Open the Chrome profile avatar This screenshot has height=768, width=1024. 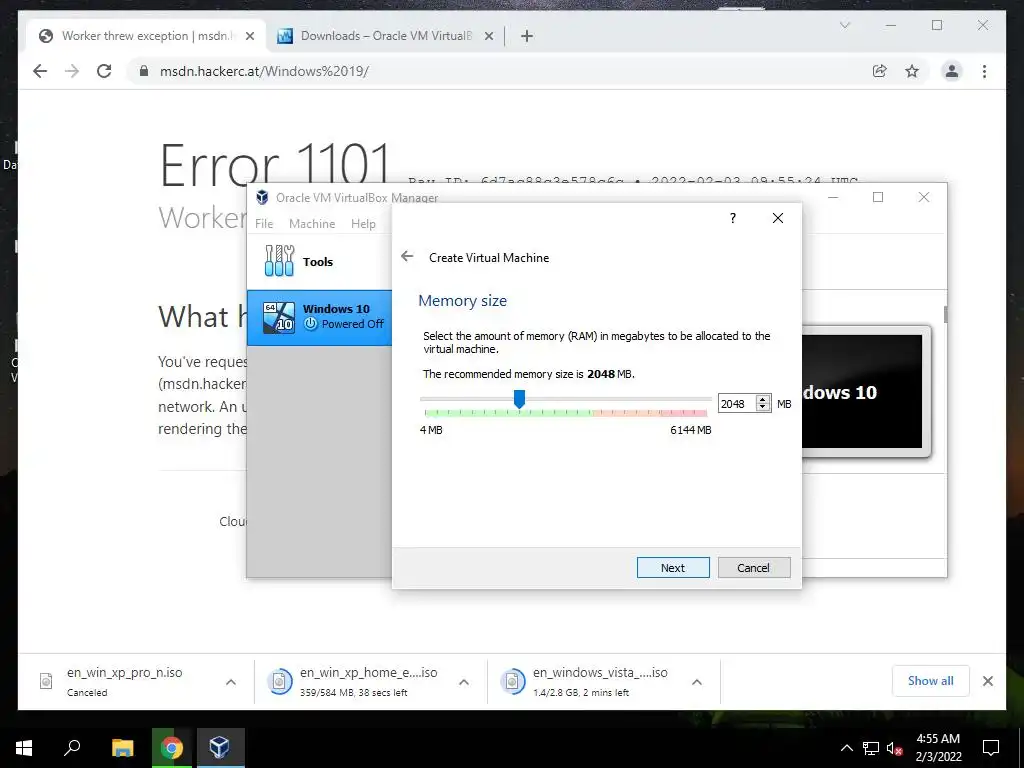[x=952, y=71]
